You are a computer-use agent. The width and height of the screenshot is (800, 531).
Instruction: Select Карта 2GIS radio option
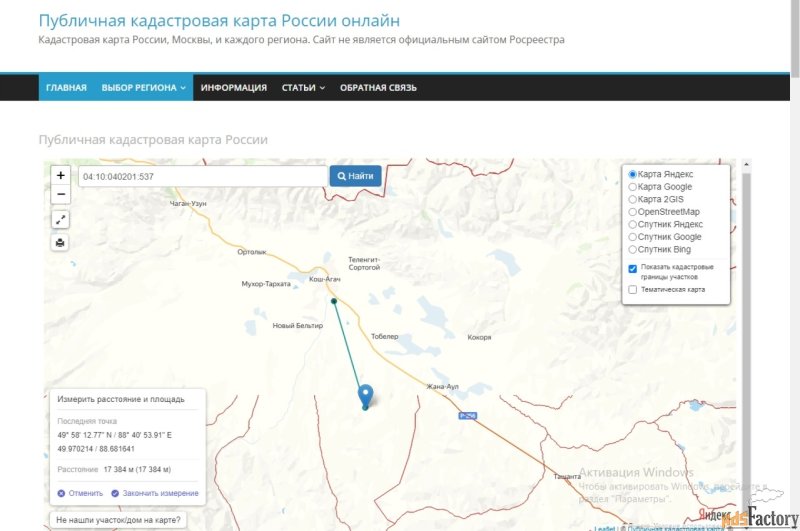633,199
